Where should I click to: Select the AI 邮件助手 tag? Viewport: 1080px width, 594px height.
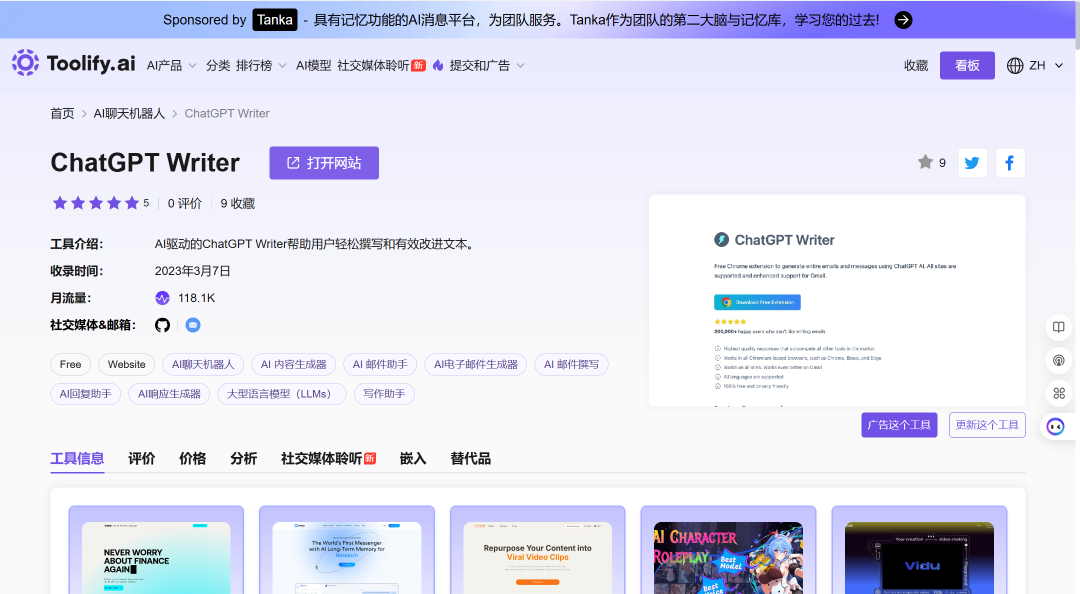pyautogui.click(x=380, y=365)
